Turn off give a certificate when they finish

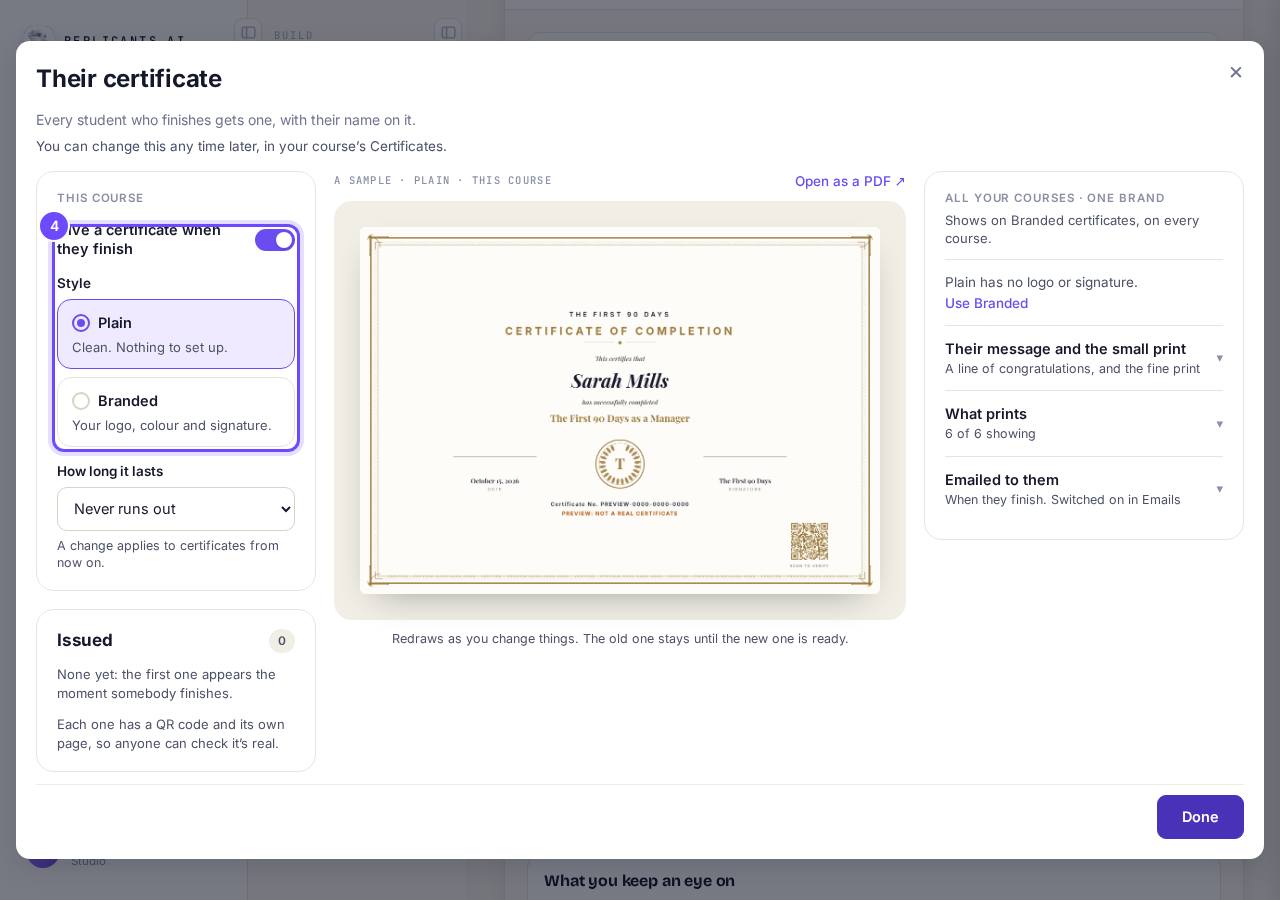[x=275, y=240]
